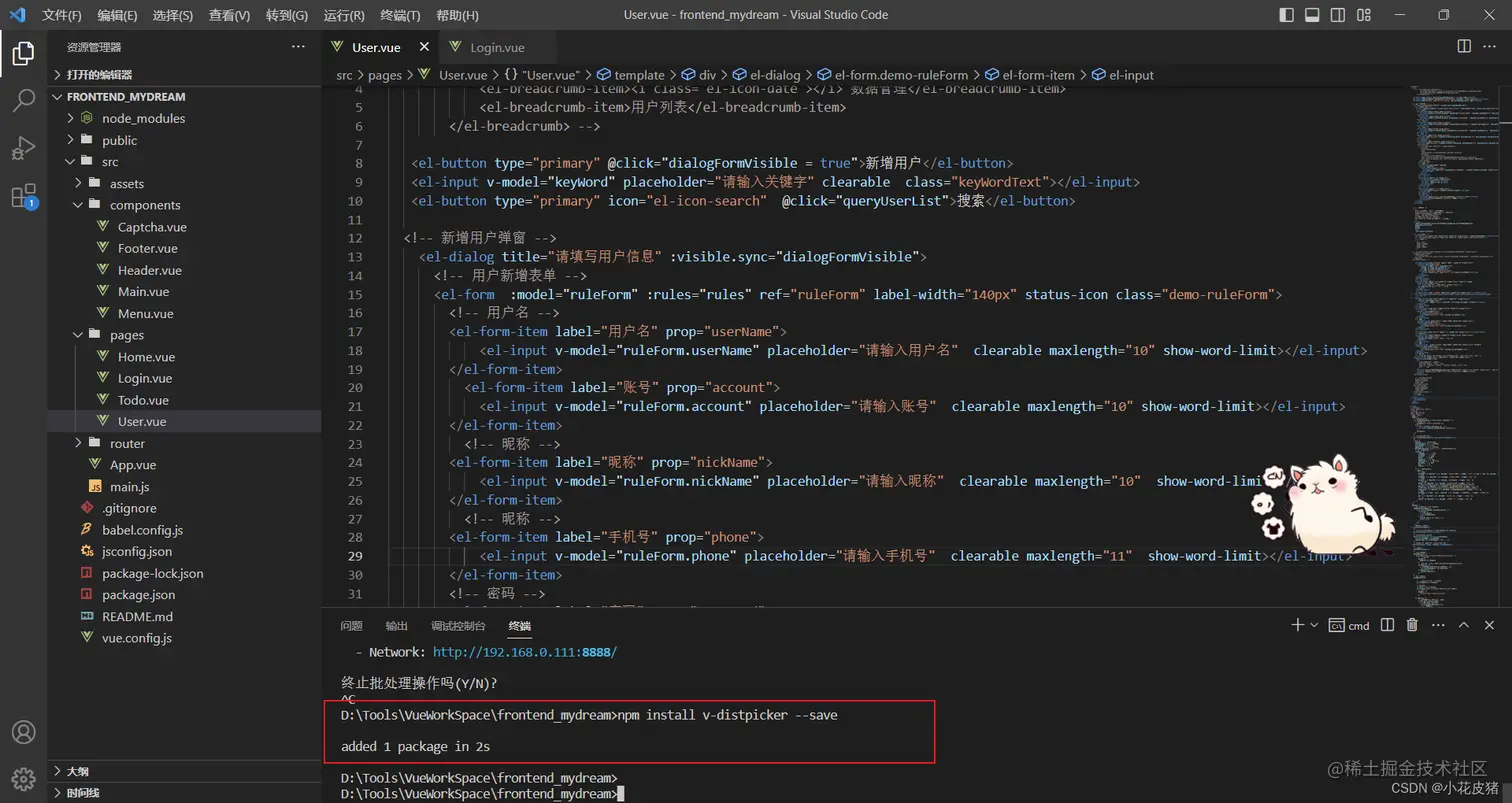
Task: Open the http://192.168.0.111:8888/ network link
Action: click(x=525, y=652)
